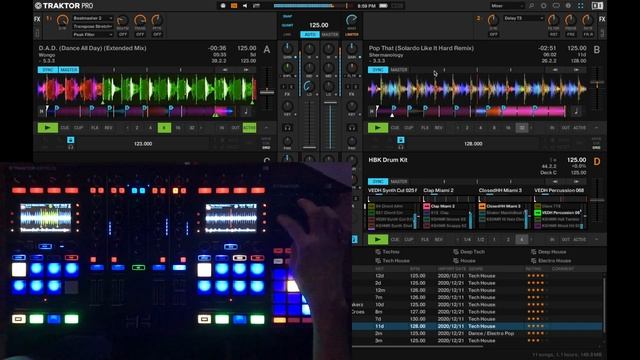Click the metronome tick icon on deck A stripe

click(246, 111)
